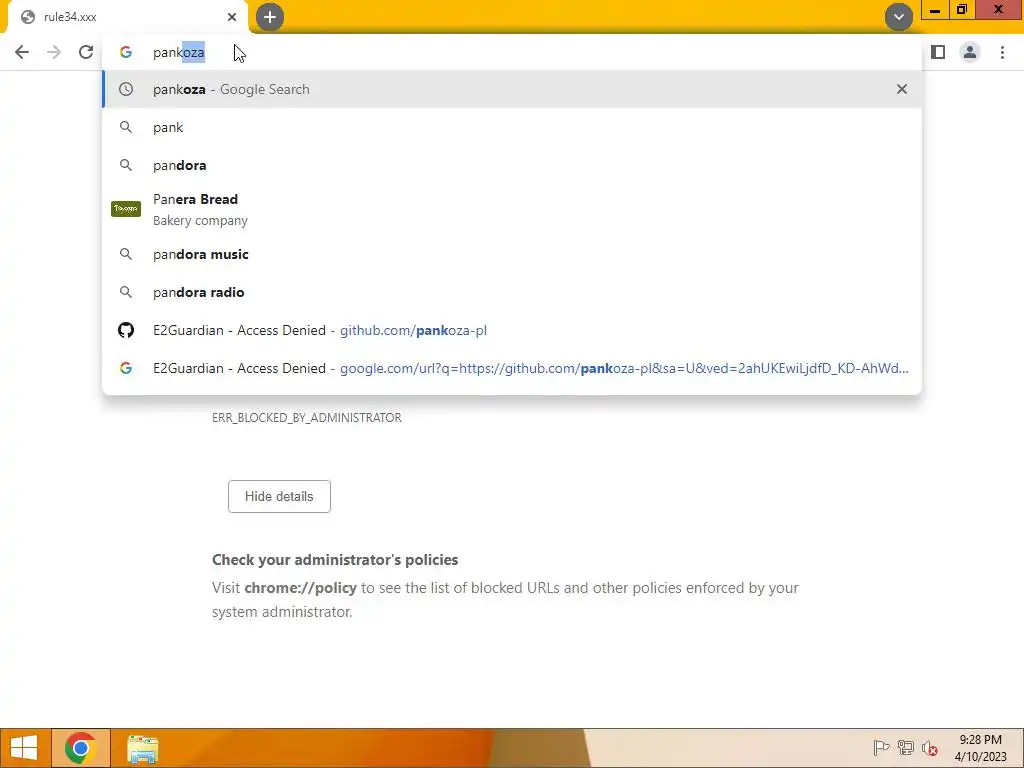Close the rule34.xxx tab
The height and width of the screenshot is (768, 1024).
(x=232, y=17)
